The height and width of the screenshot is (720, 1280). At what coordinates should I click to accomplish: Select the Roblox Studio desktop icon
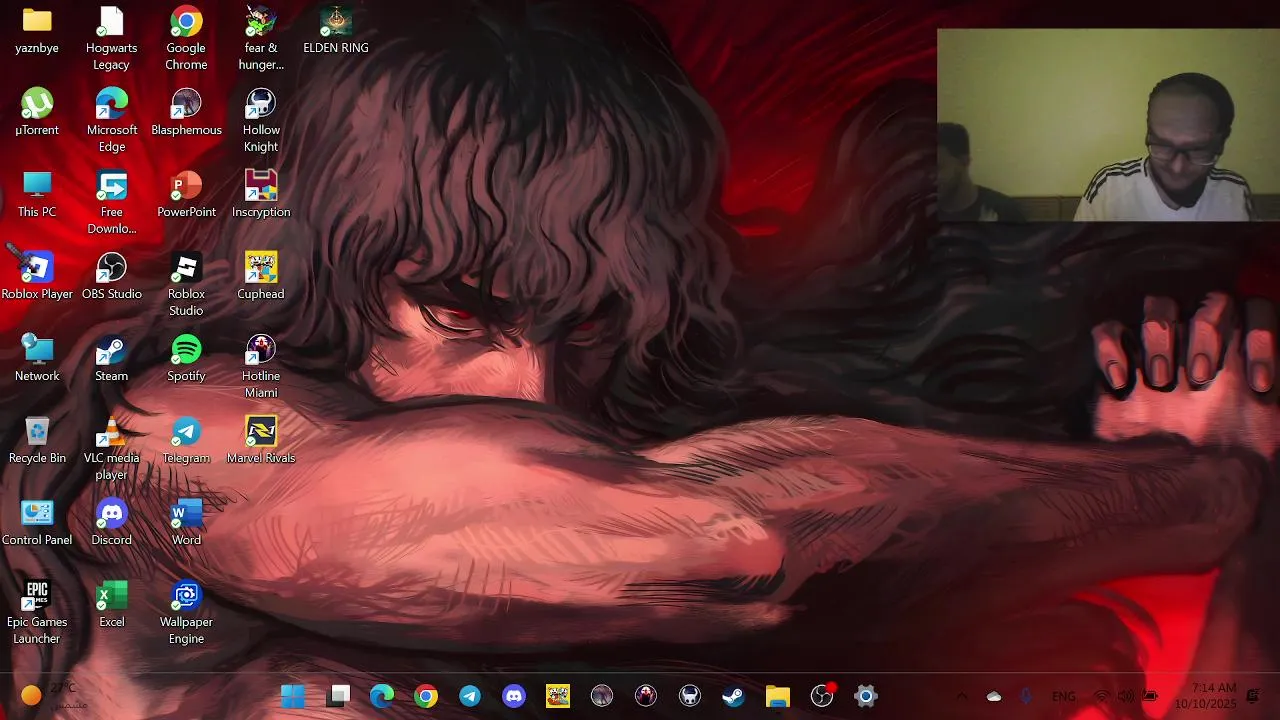pyautogui.click(x=186, y=285)
